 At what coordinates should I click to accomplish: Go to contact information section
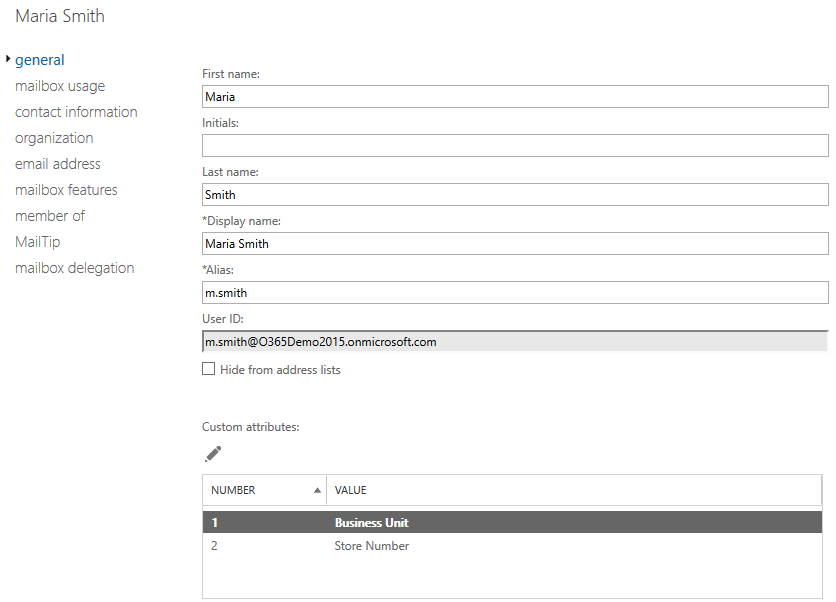[76, 112]
